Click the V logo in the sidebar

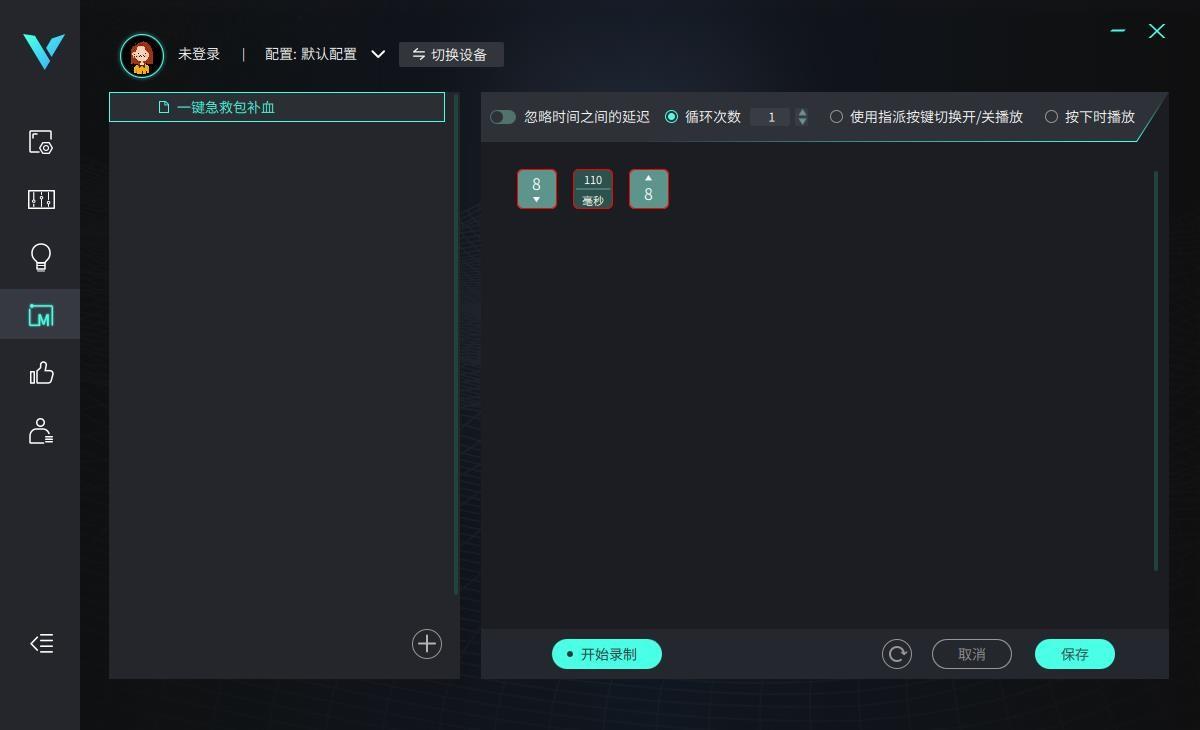(43, 51)
